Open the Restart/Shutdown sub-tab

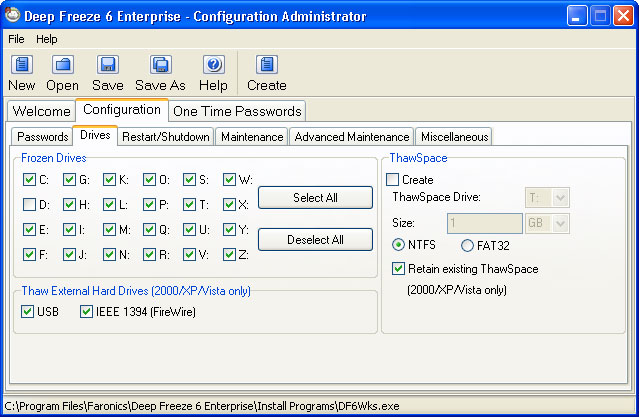[x=165, y=137]
